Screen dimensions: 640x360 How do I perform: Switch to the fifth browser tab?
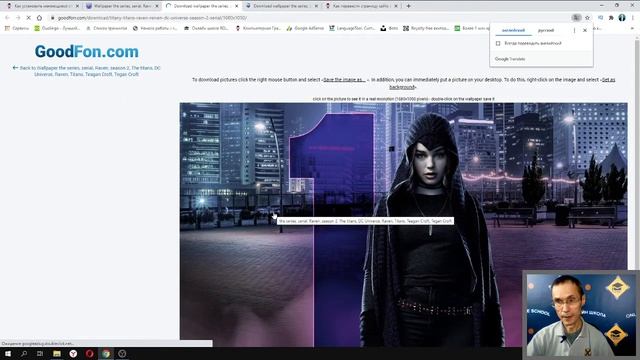[x=361, y=6]
